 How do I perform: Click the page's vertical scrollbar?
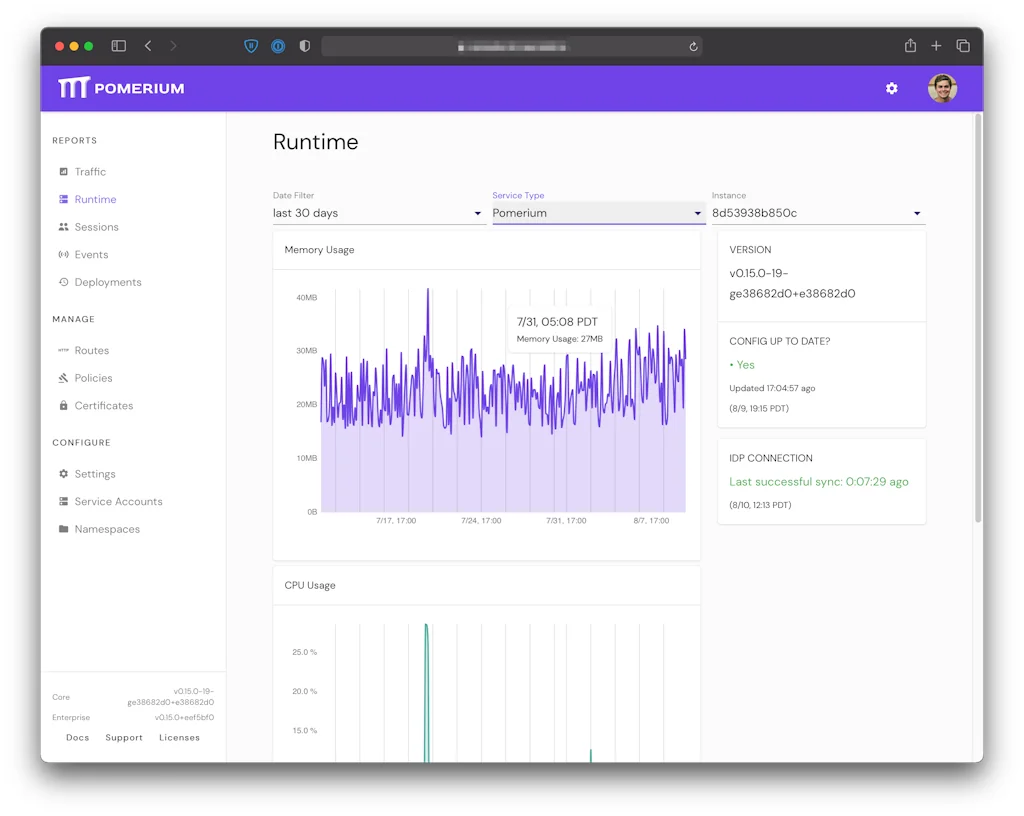[977, 320]
